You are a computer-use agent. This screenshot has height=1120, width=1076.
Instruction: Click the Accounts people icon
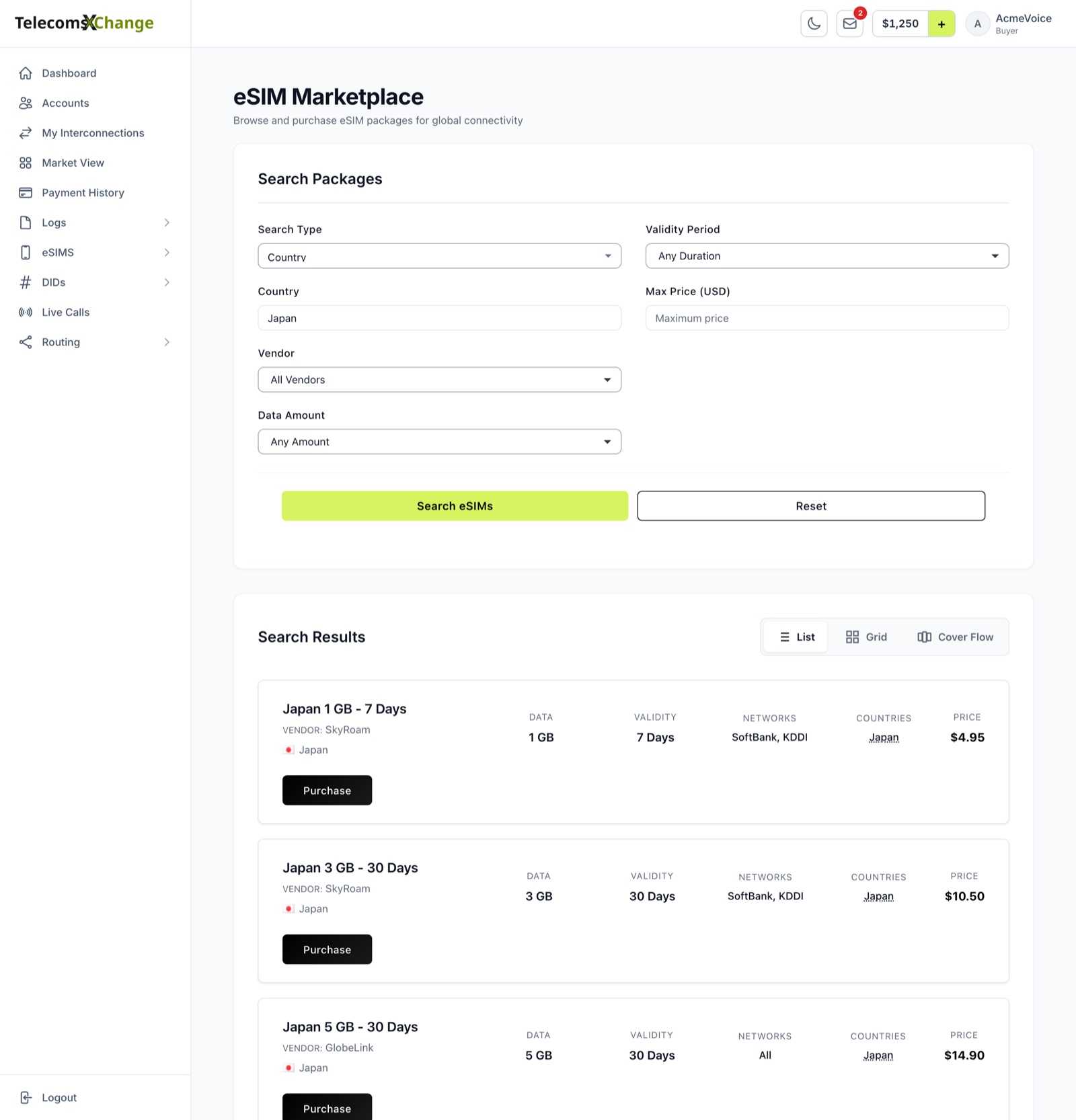tap(26, 103)
